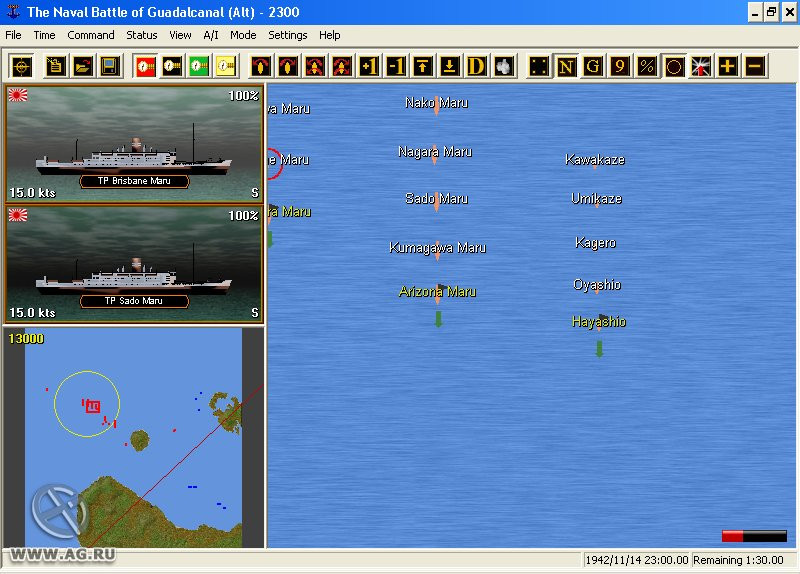Image resolution: width=800 pixels, height=574 pixels.
Task: Click the star shell burst icon
Action: click(x=701, y=66)
